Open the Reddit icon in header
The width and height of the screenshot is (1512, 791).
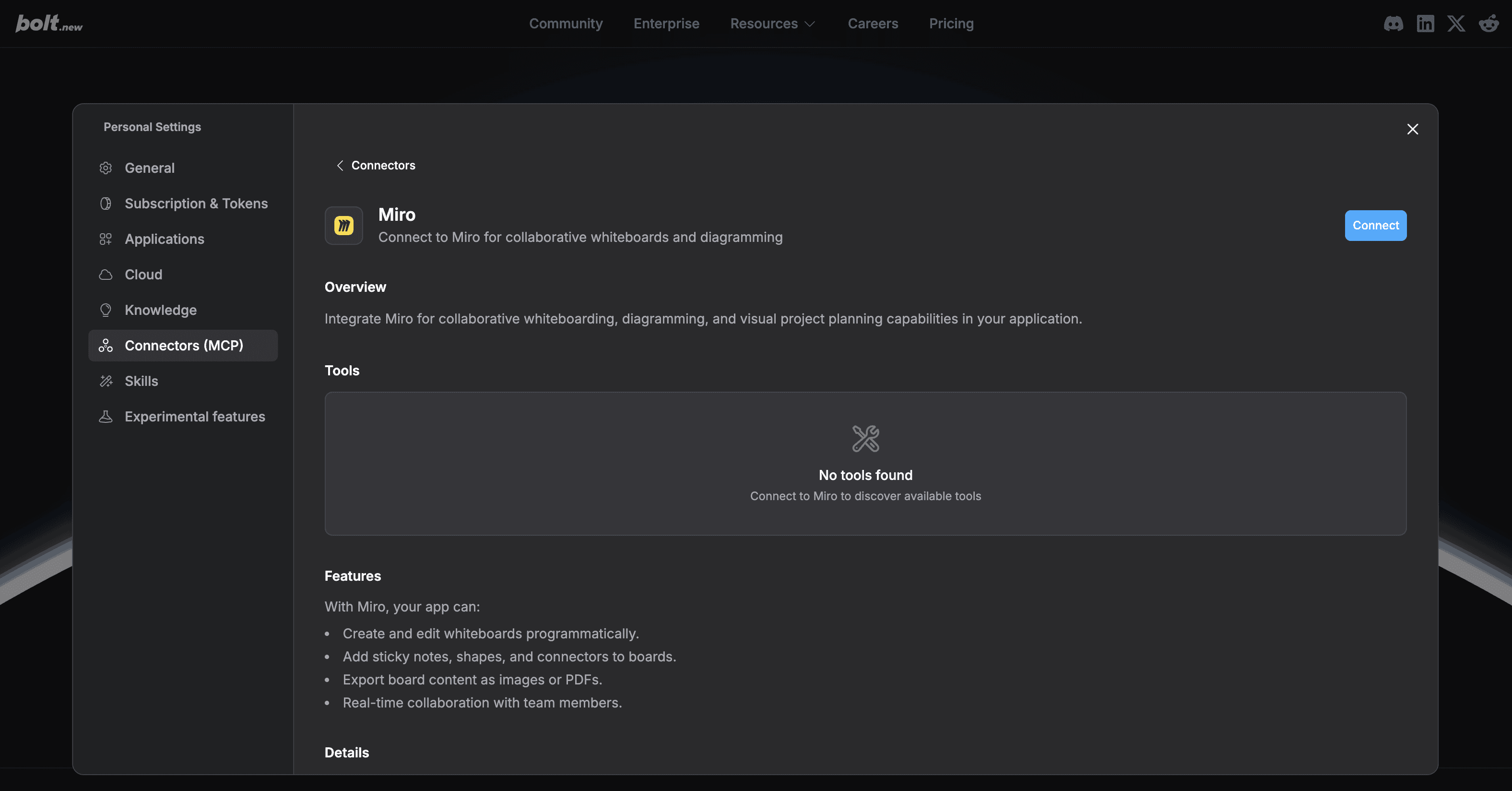click(x=1488, y=24)
